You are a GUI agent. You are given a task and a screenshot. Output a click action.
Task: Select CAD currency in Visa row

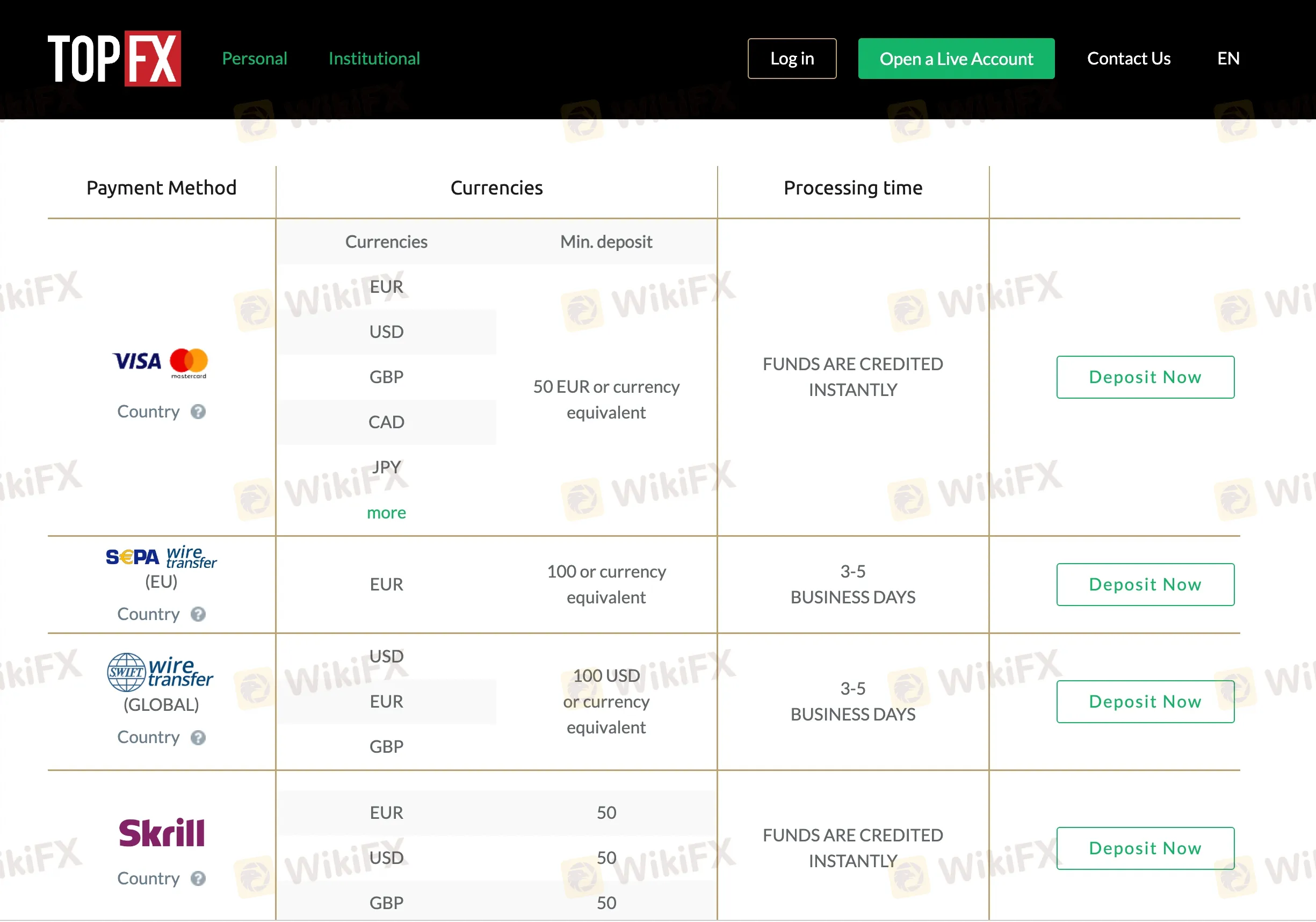pyautogui.click(x=386, y=422)
